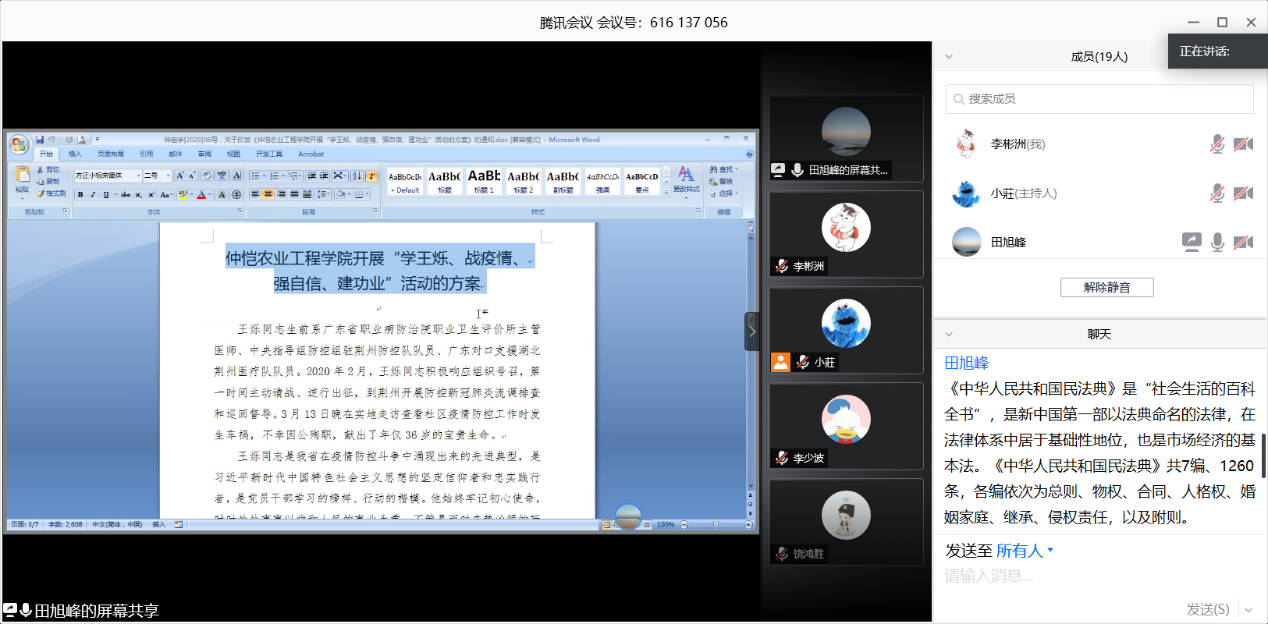The height and width of the screenshot is (624, 1268).
Task: Click 小莊's camera-off icon in member list
Action: point(1243,193)
